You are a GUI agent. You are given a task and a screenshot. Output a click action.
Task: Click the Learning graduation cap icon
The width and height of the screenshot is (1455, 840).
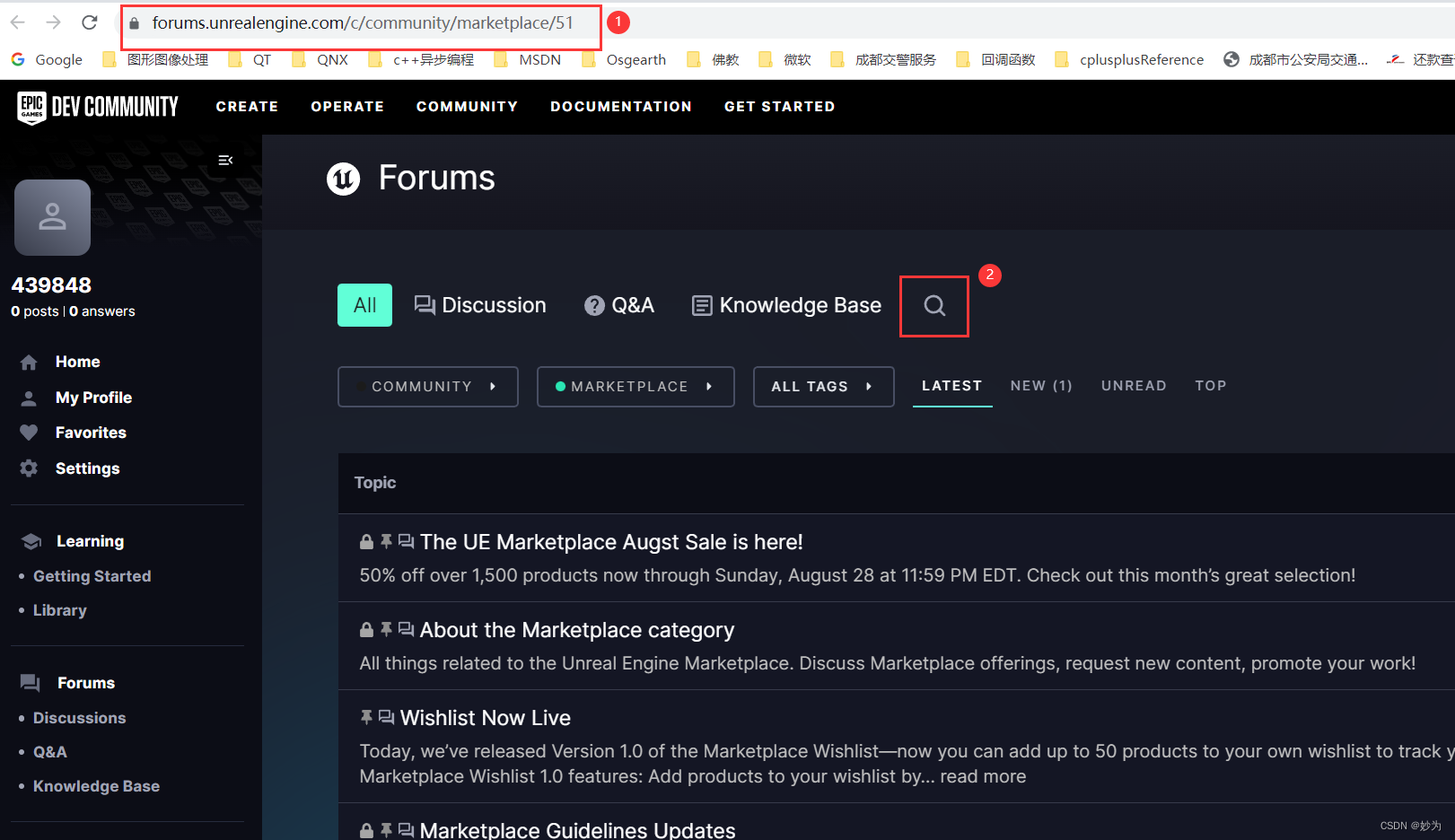coord(31,541)
